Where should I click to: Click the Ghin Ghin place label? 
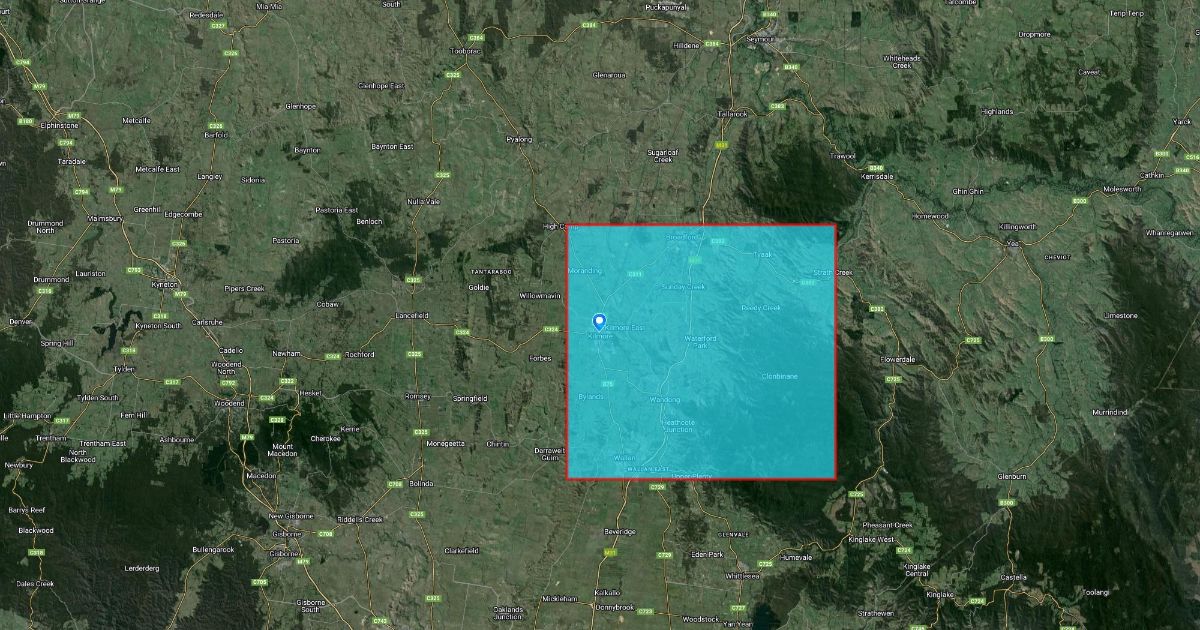click(x=968, y=190)
